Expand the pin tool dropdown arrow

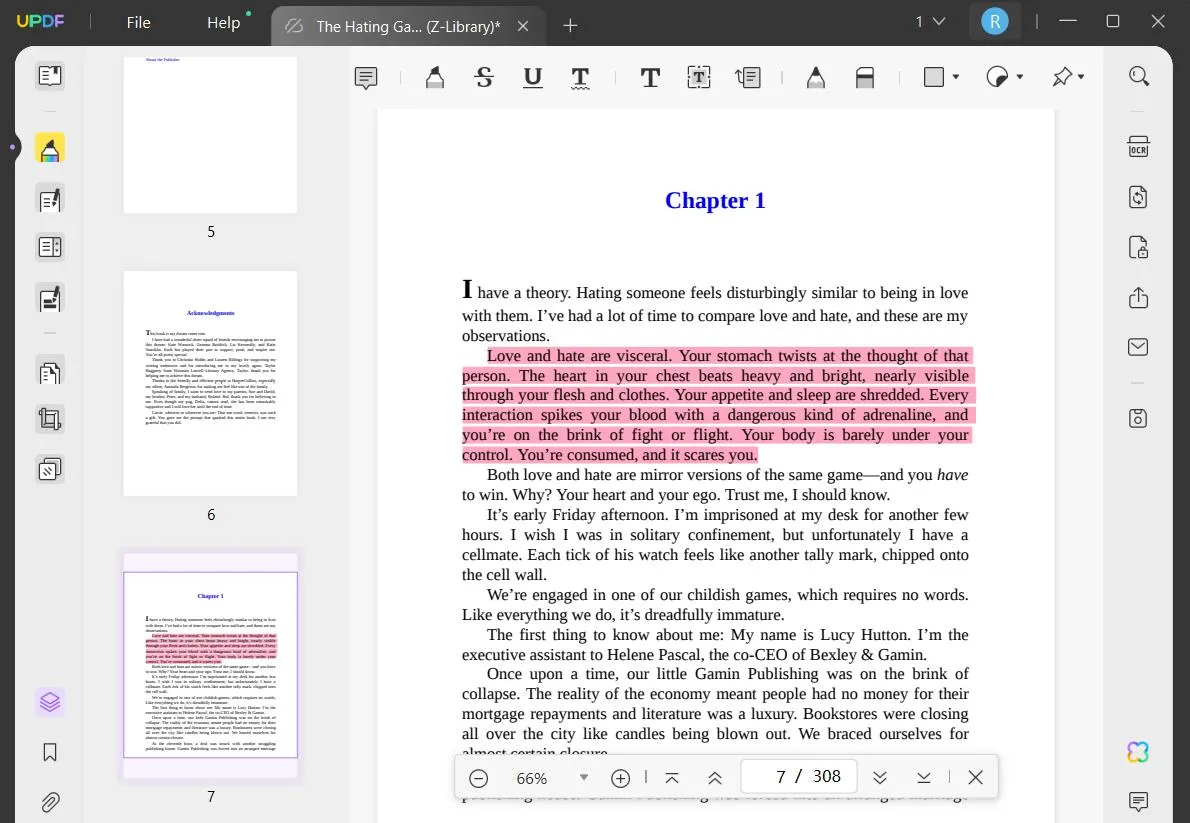(1081, 77)
